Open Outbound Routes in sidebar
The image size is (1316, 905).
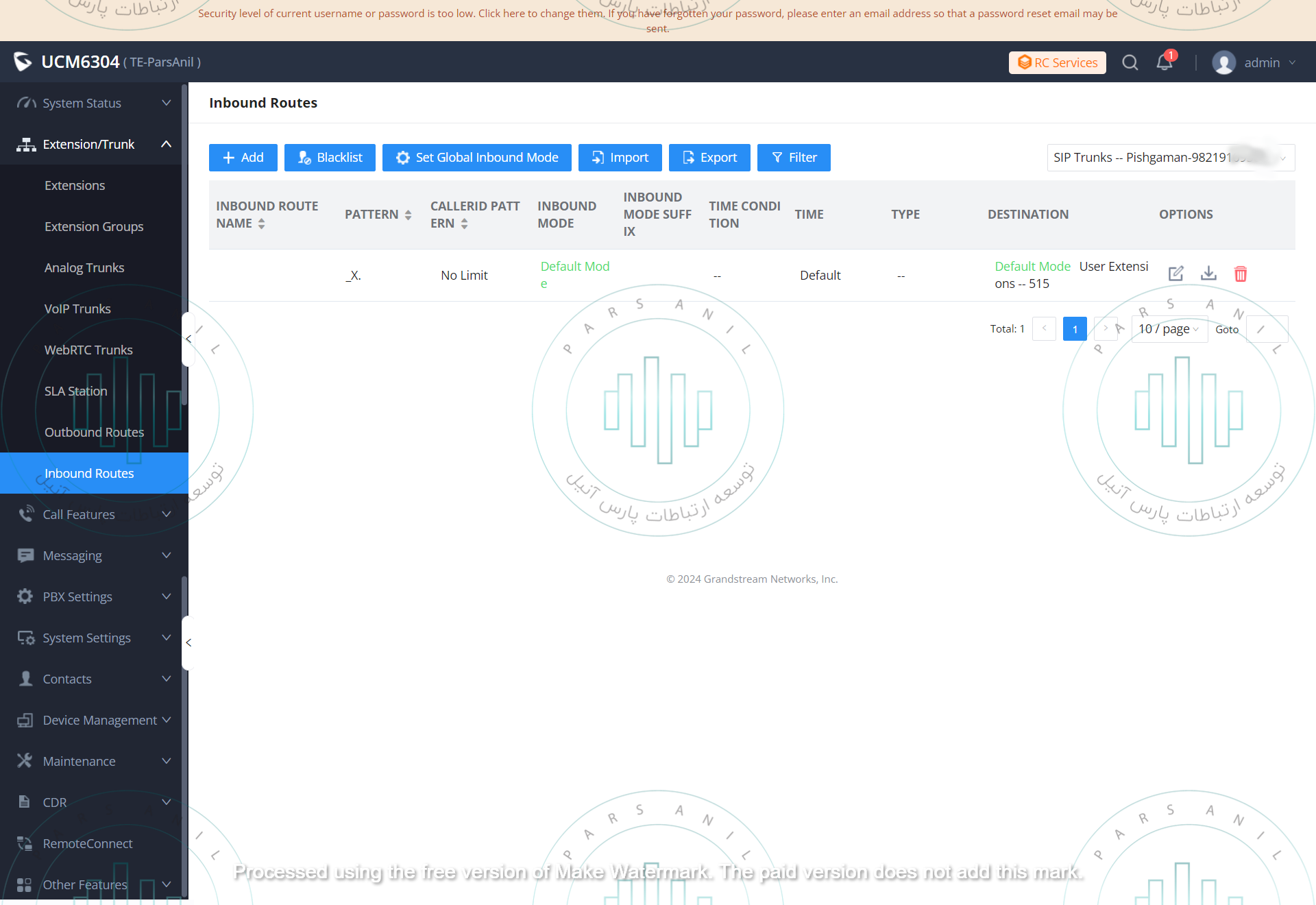[x=94, y=432]
